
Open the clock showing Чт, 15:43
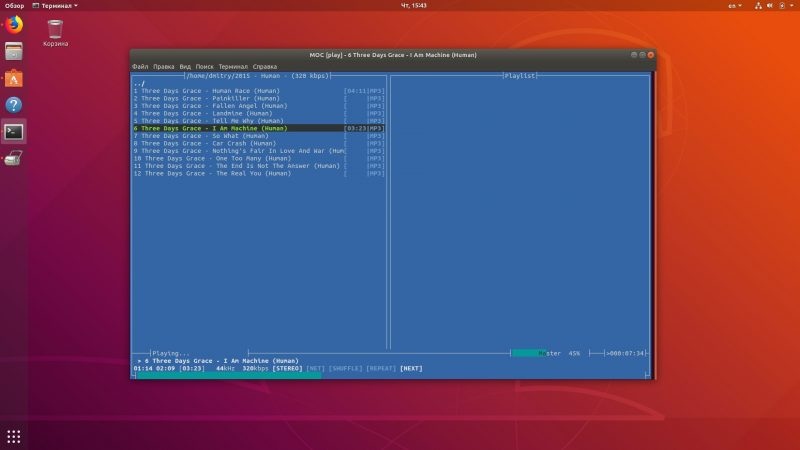(x=413, y=6)
